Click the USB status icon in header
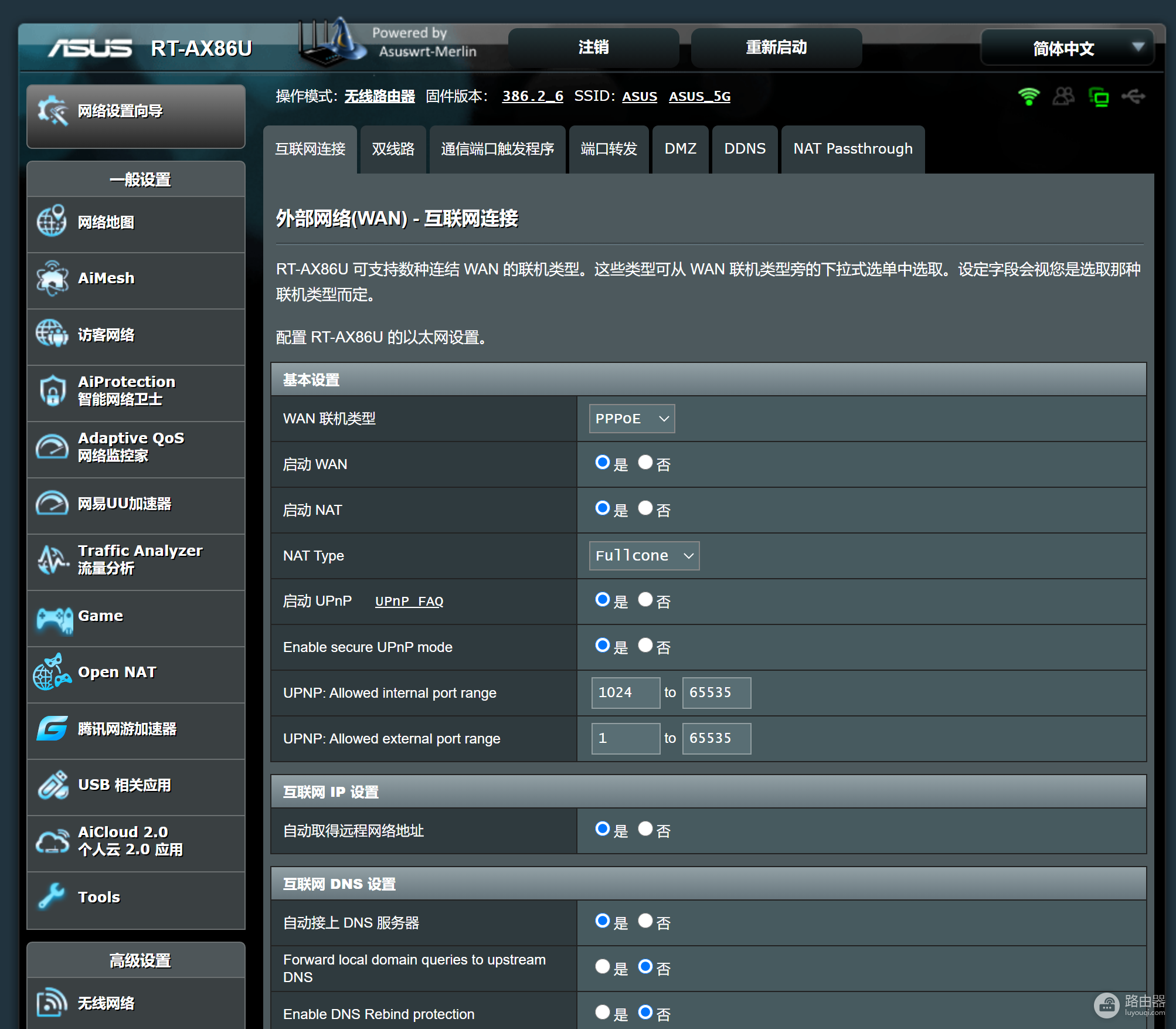The height and width of the screenshot is (1029, 1176). tap(1133, 96)
